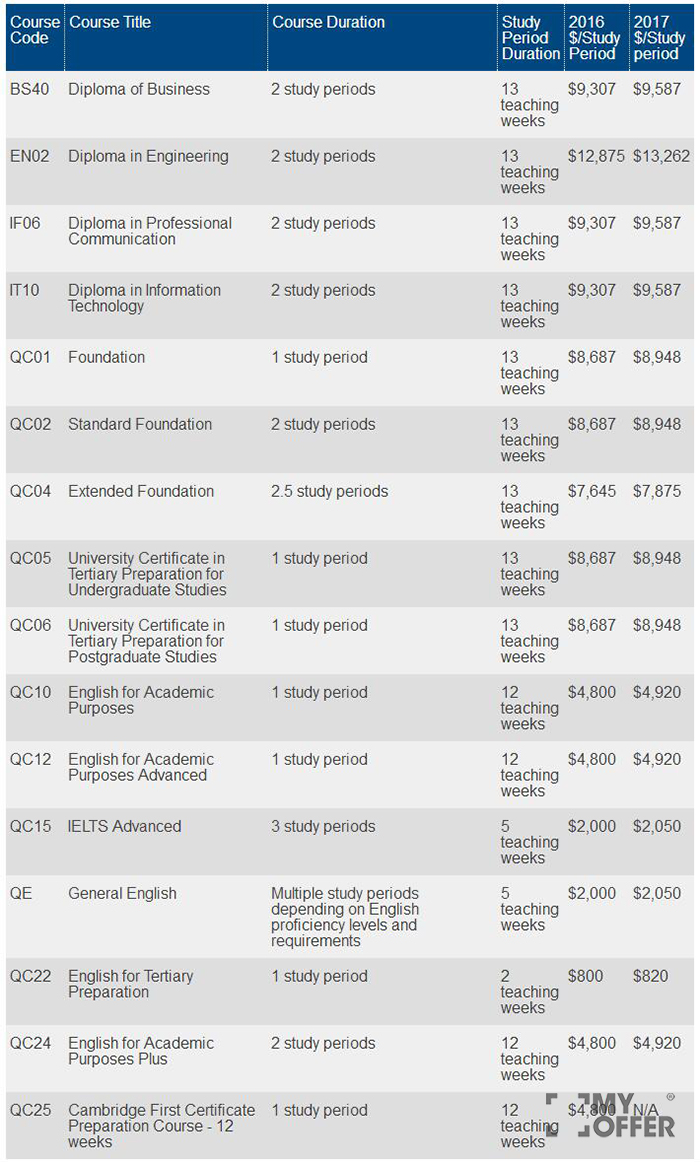Click the IF06 course code

(x=25, y=223)
